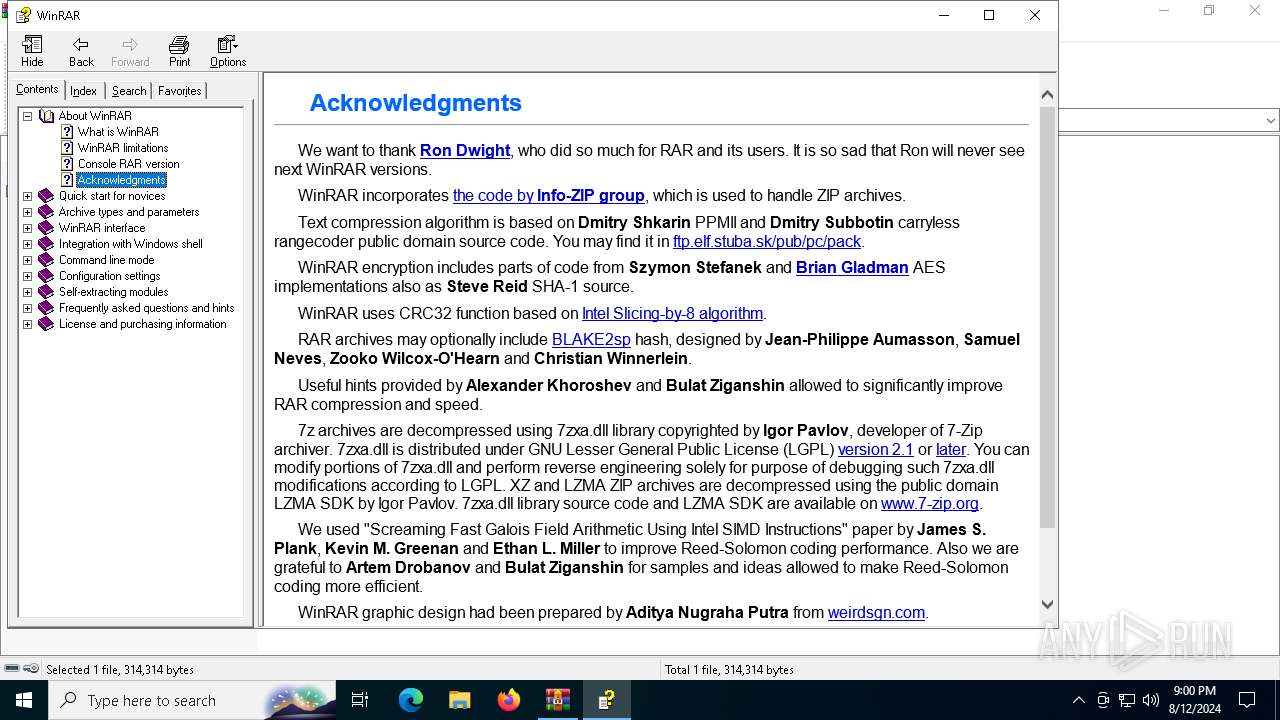The image size is (1280, 720).
Task: Expand License and purchasing information node
Action: (28, 324)
